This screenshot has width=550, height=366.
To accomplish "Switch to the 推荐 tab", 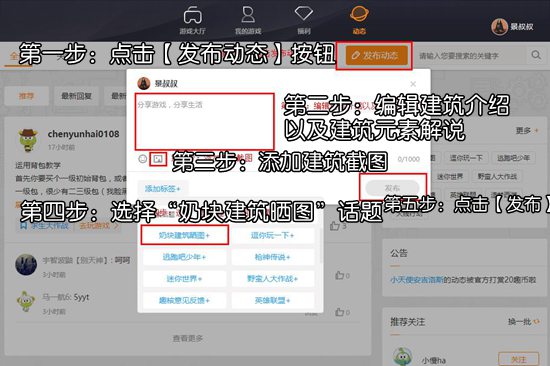I will coord(27,96).
